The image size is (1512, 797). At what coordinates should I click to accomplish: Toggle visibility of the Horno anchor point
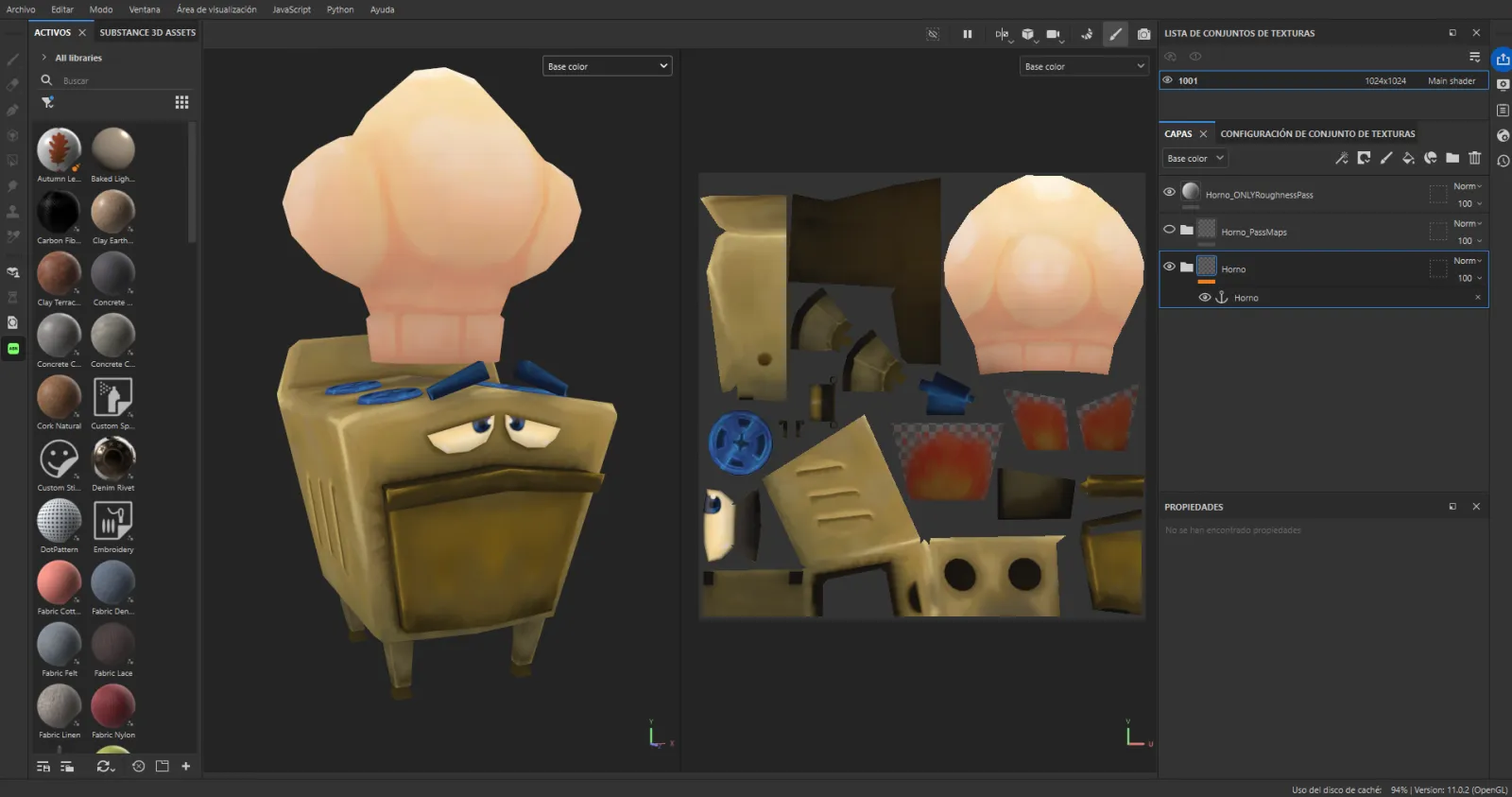(x=1205, y=297)
